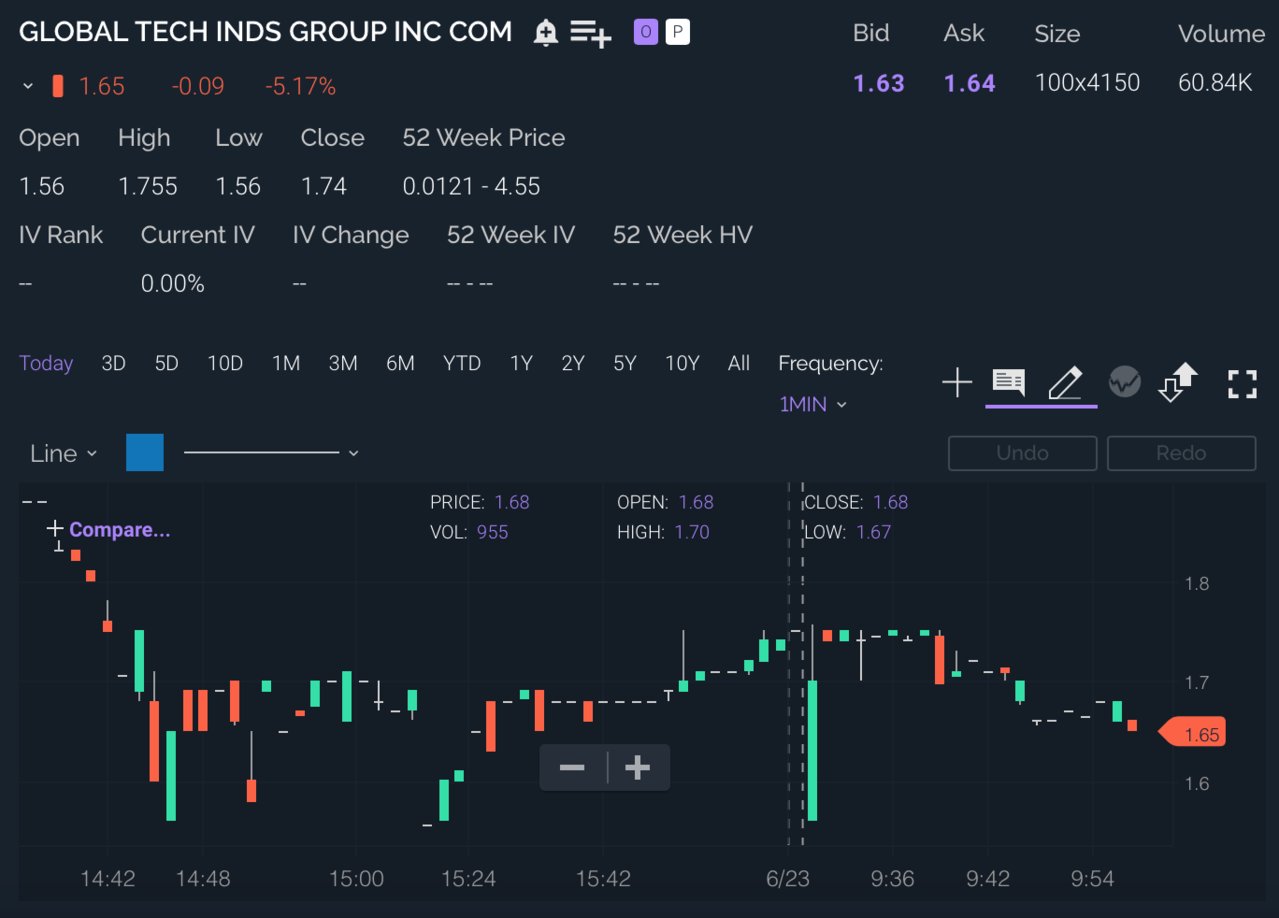Add symbol to watchlist with list-plus icon
Screen dimensions: 1279x918
tap(590, 33)
